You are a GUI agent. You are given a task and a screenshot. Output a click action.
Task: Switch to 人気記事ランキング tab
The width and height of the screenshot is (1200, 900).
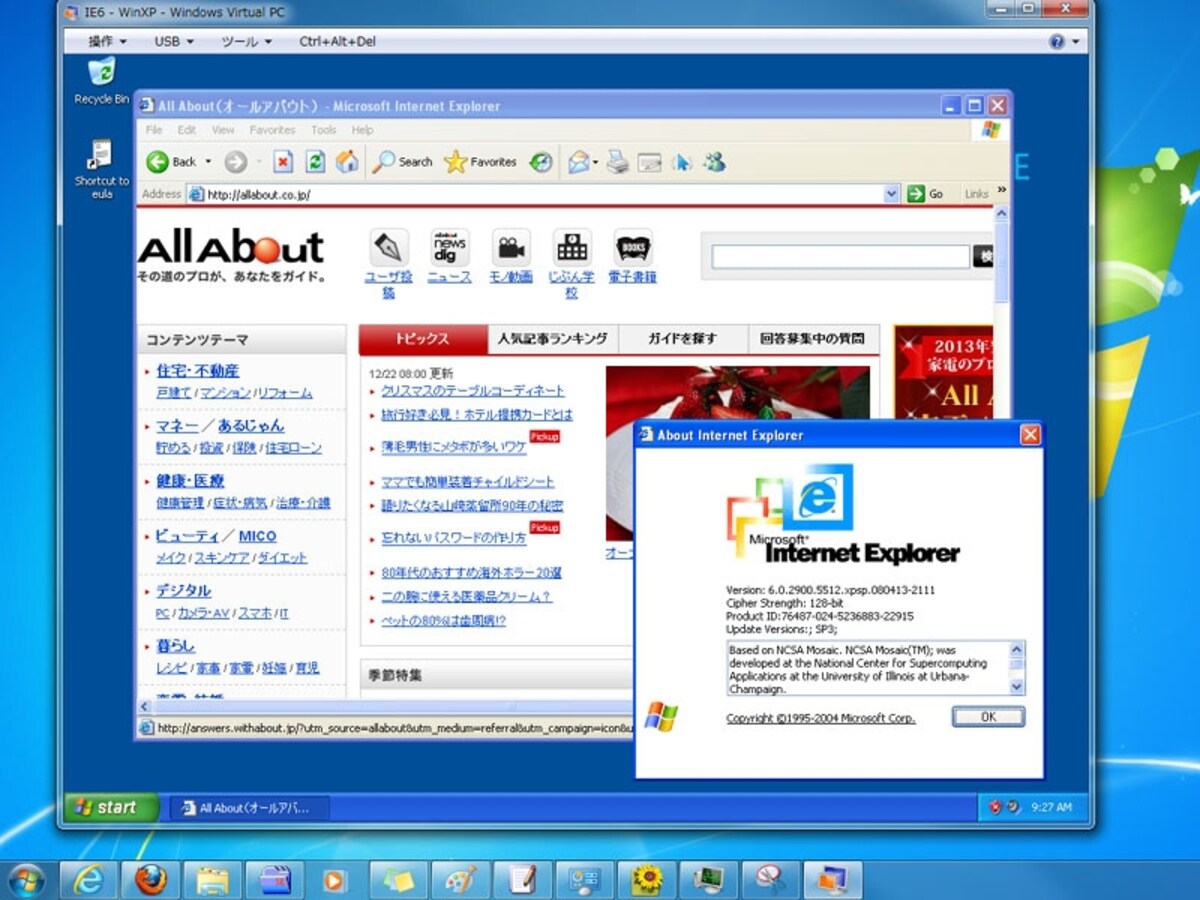(553, 339)
